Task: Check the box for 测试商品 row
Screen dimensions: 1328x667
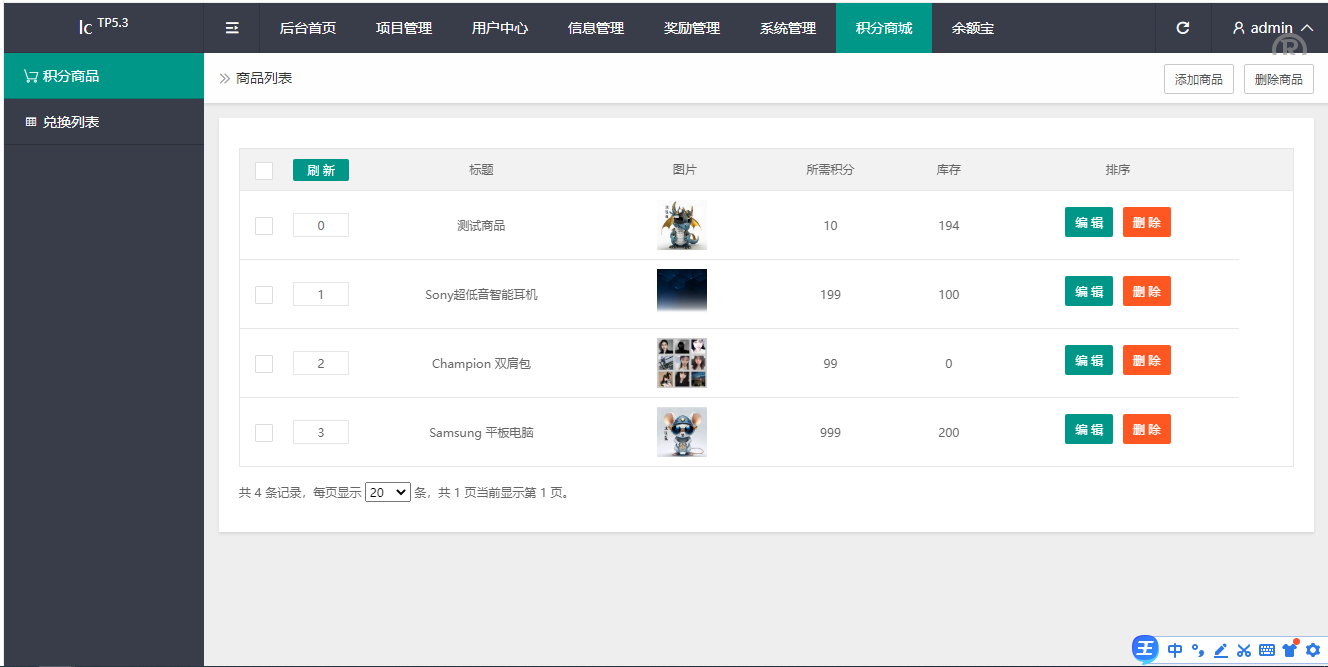Action: coord(264,226)
